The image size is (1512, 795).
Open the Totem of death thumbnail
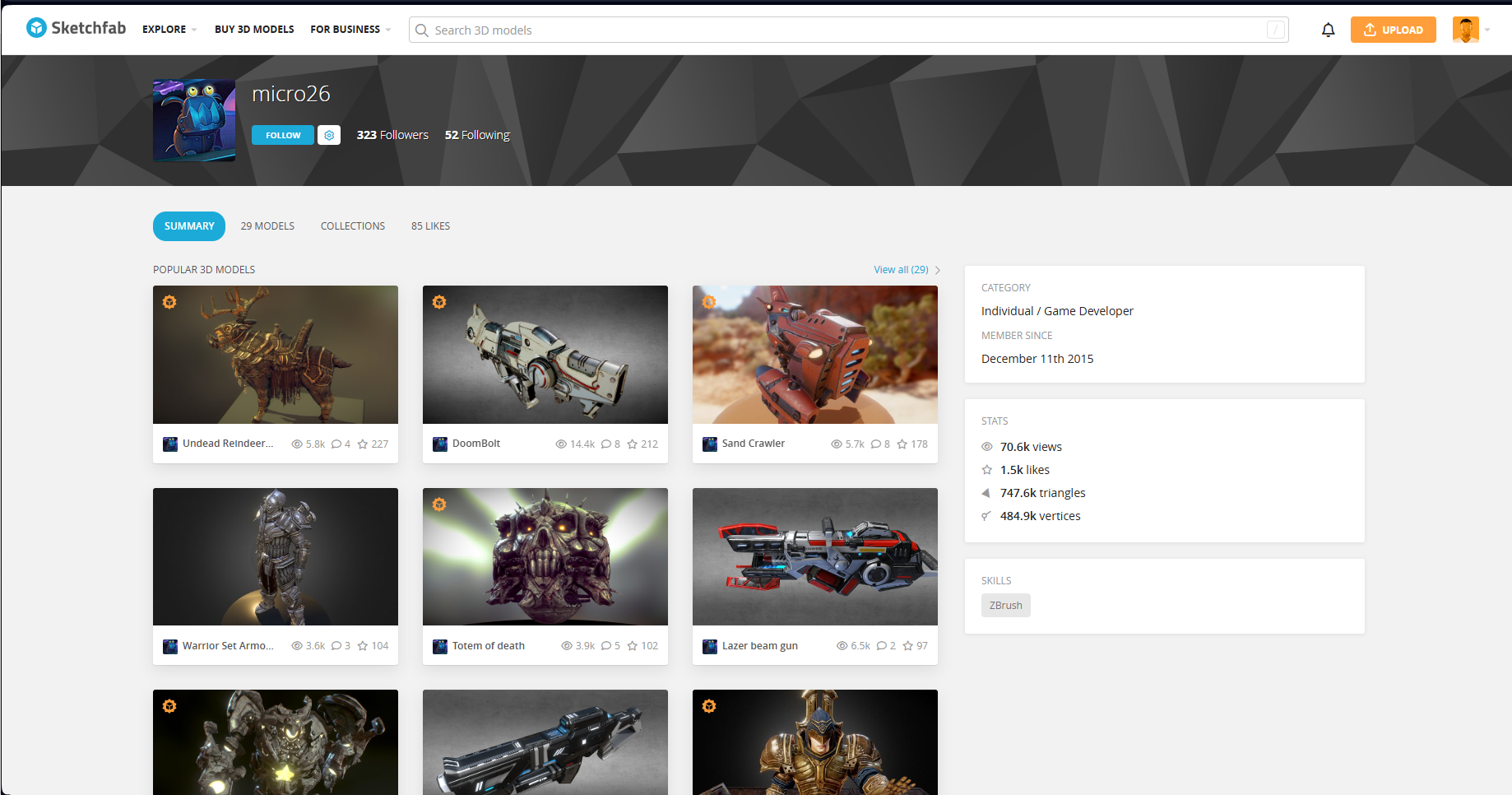(x=545, y=556)
